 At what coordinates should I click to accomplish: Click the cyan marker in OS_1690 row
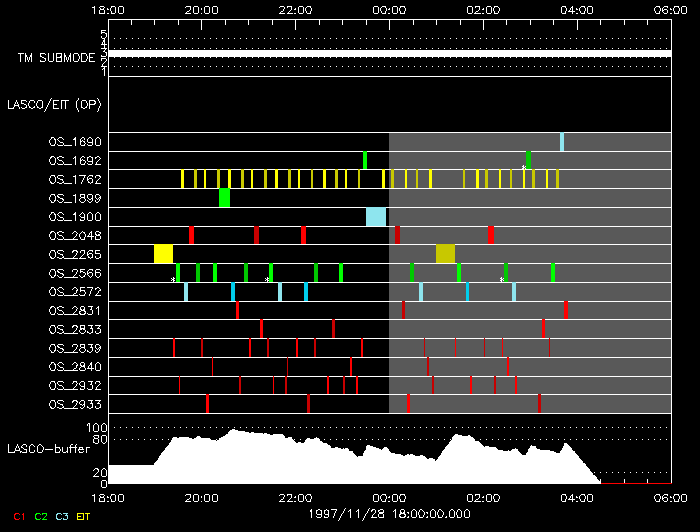pos(562,142)
